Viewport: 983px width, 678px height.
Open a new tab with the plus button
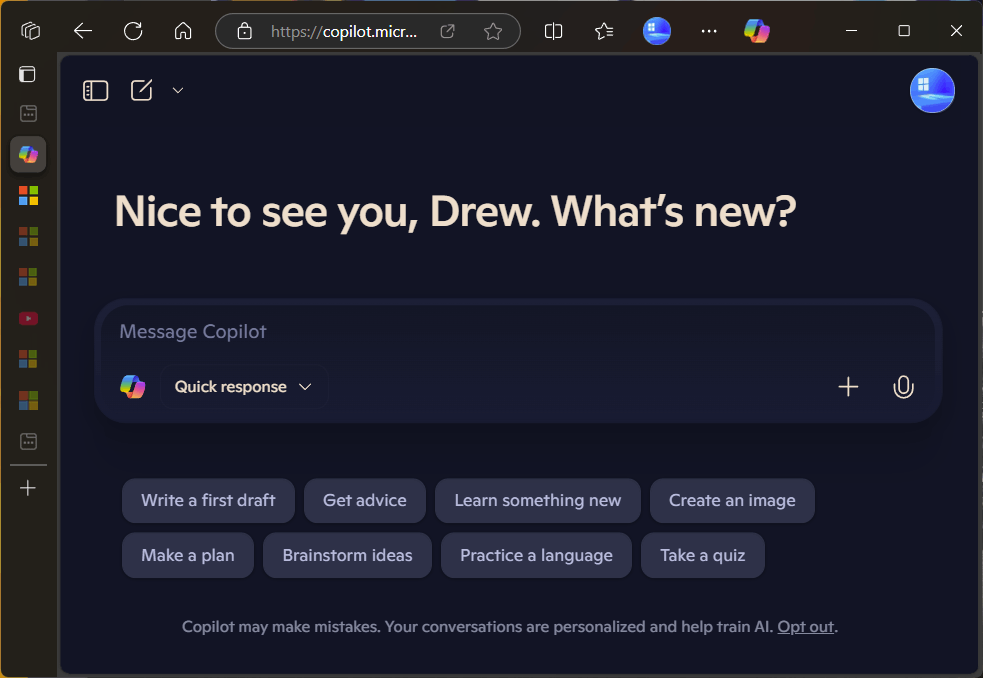28,488
